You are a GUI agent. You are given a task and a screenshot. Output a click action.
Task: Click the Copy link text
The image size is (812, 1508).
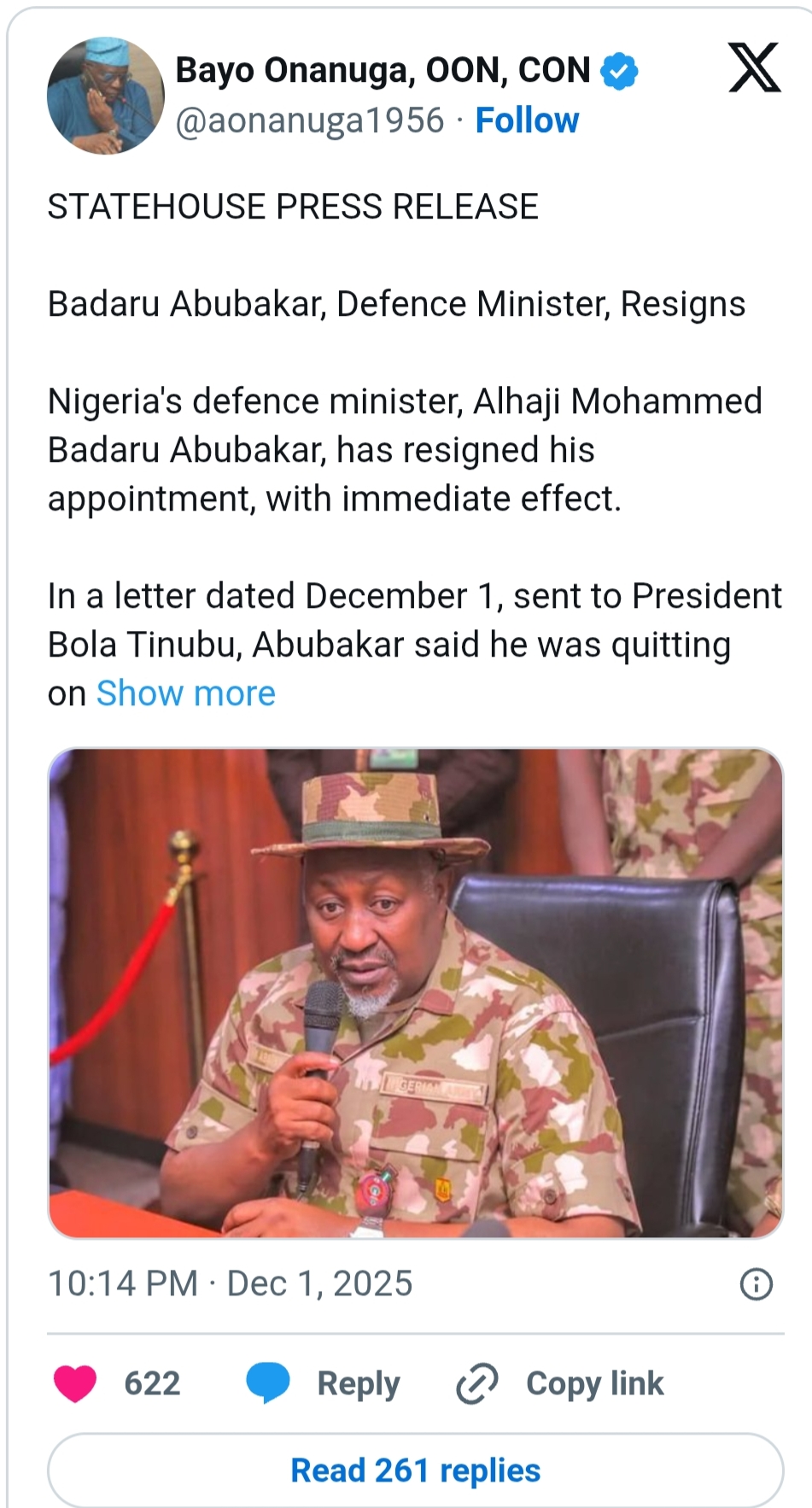[594, 1383]
